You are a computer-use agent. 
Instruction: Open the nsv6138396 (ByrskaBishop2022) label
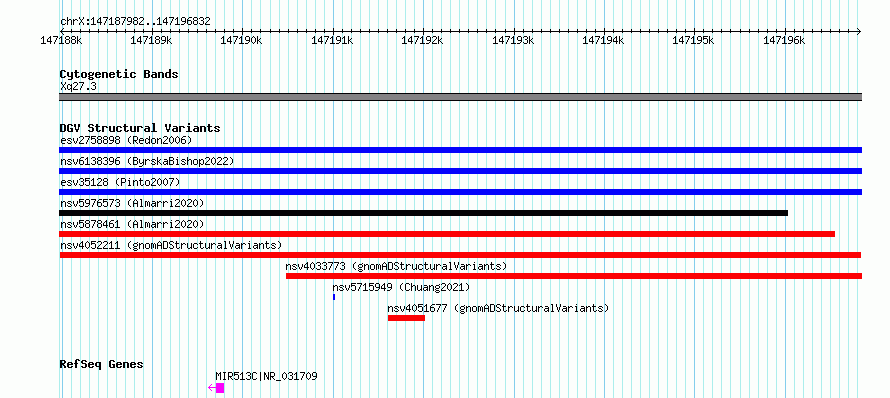coord(147,161)
